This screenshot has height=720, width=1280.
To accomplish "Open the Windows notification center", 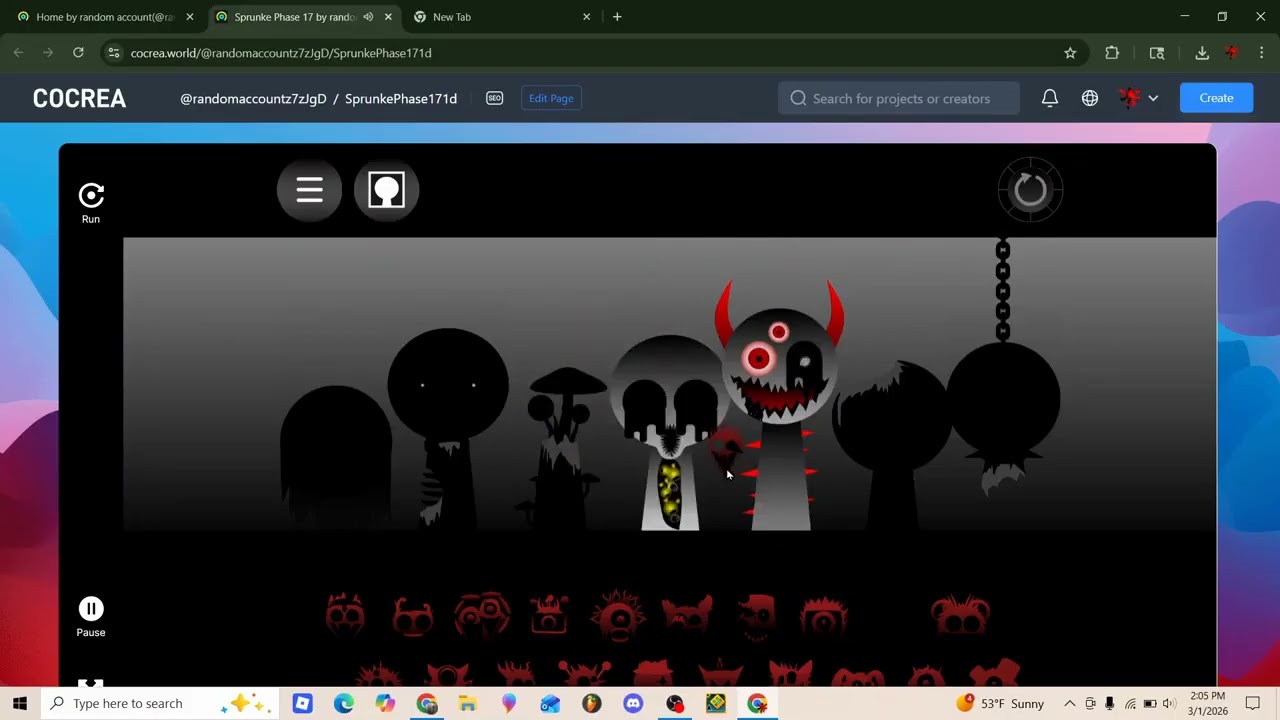I will tap(1253, 704).
